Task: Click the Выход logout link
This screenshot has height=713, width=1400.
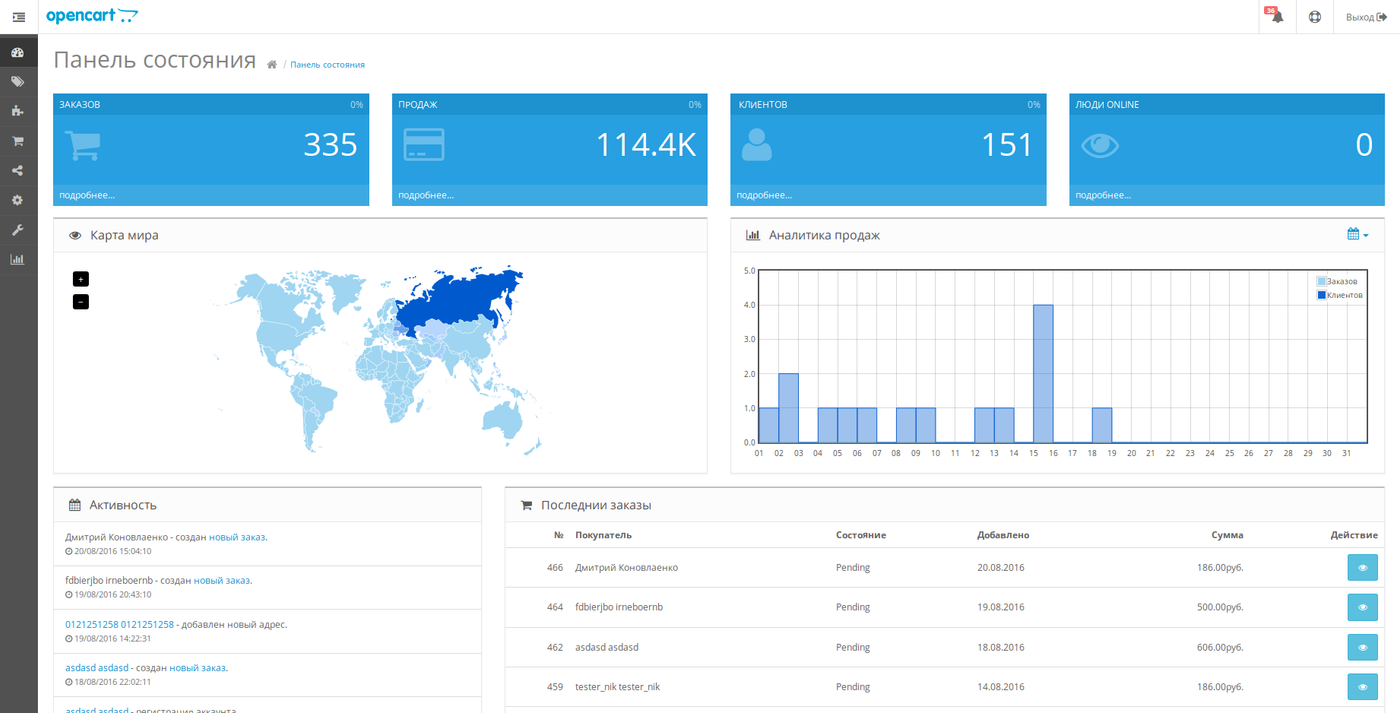Action: coord(1366,17)
